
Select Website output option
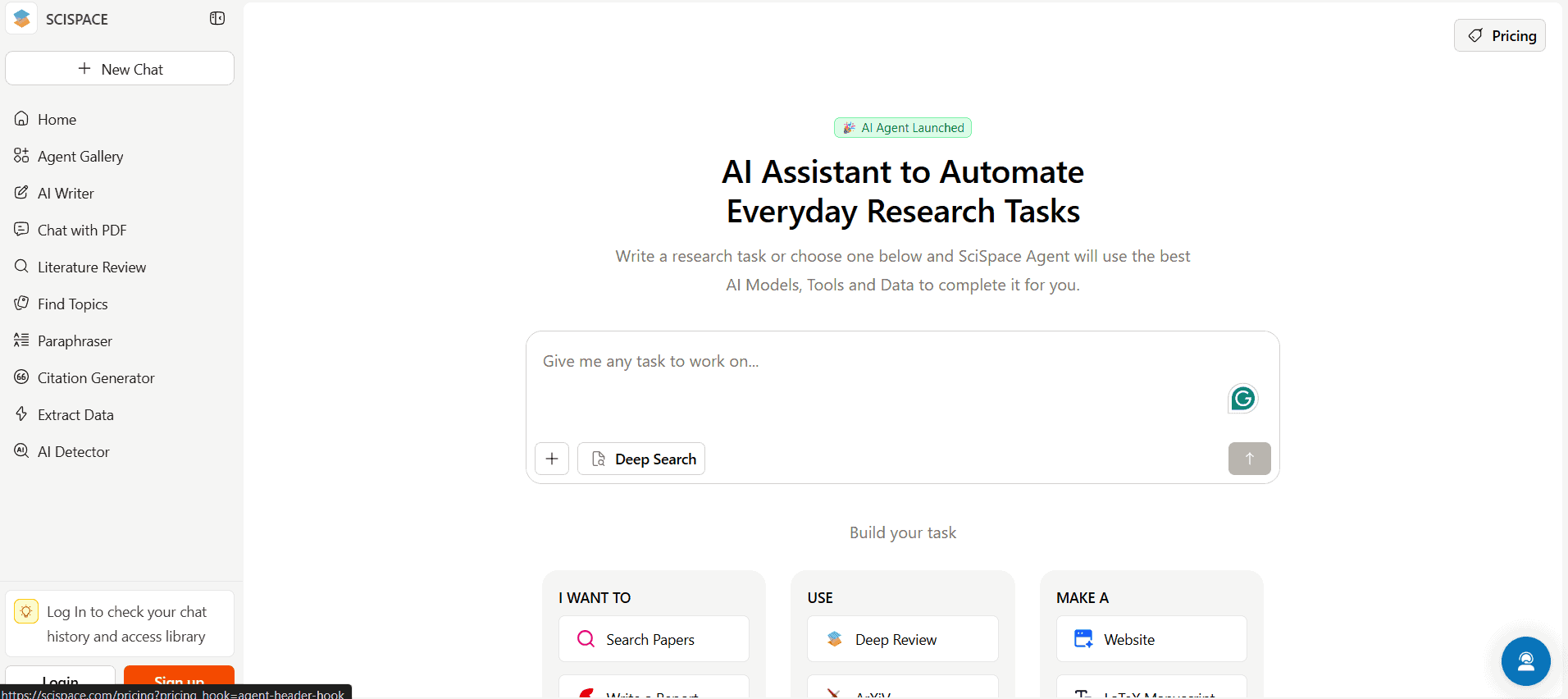(1151, 639)
